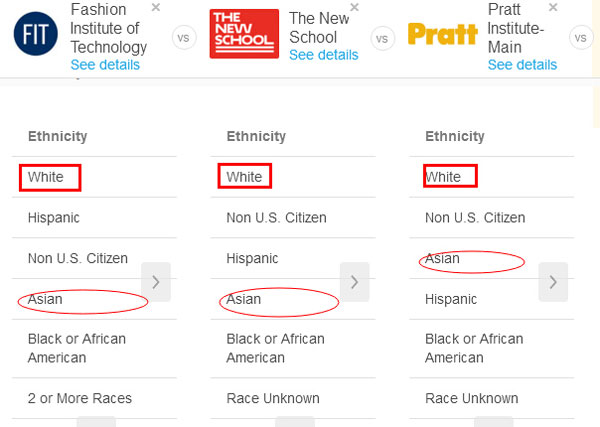Open See details for Fashion Institute of Technology
Image resolution: width=600 pixels, height=427 pixels.
pyautogui.click(x=105, y=65)
